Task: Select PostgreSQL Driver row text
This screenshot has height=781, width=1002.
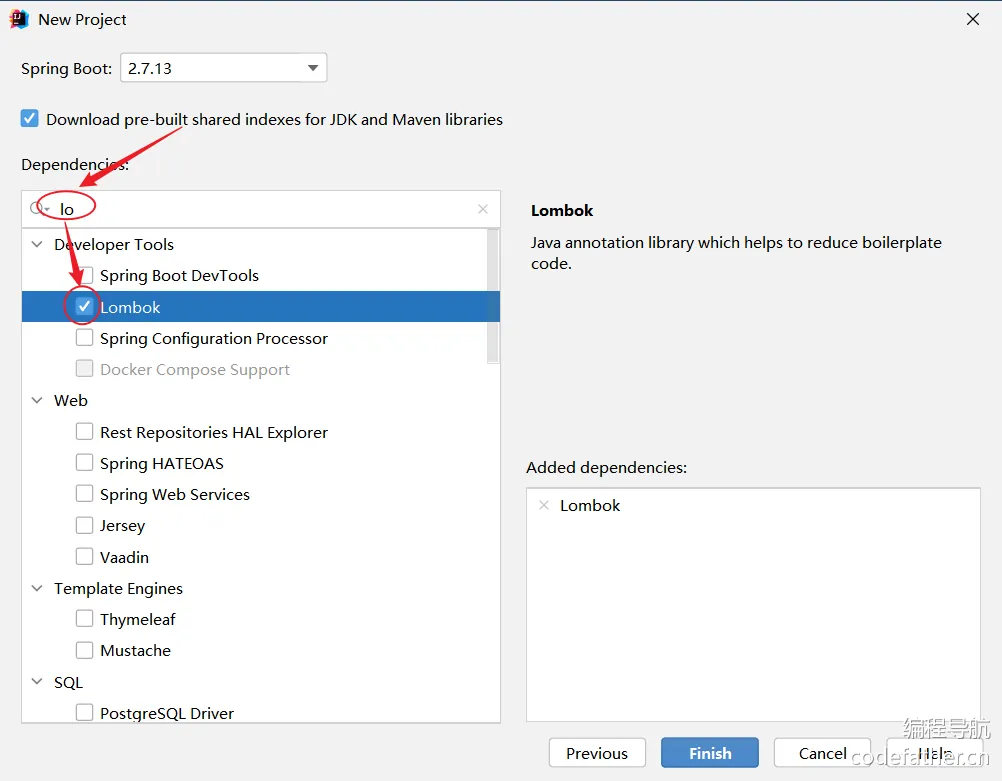Action: [x=167, y=713]
